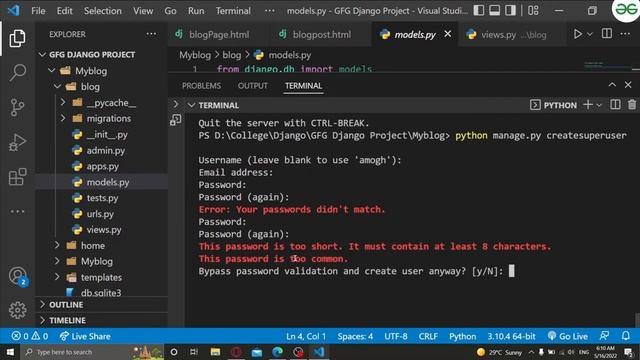
Task: Open Windows Start menu
Action: pos(10,352)
